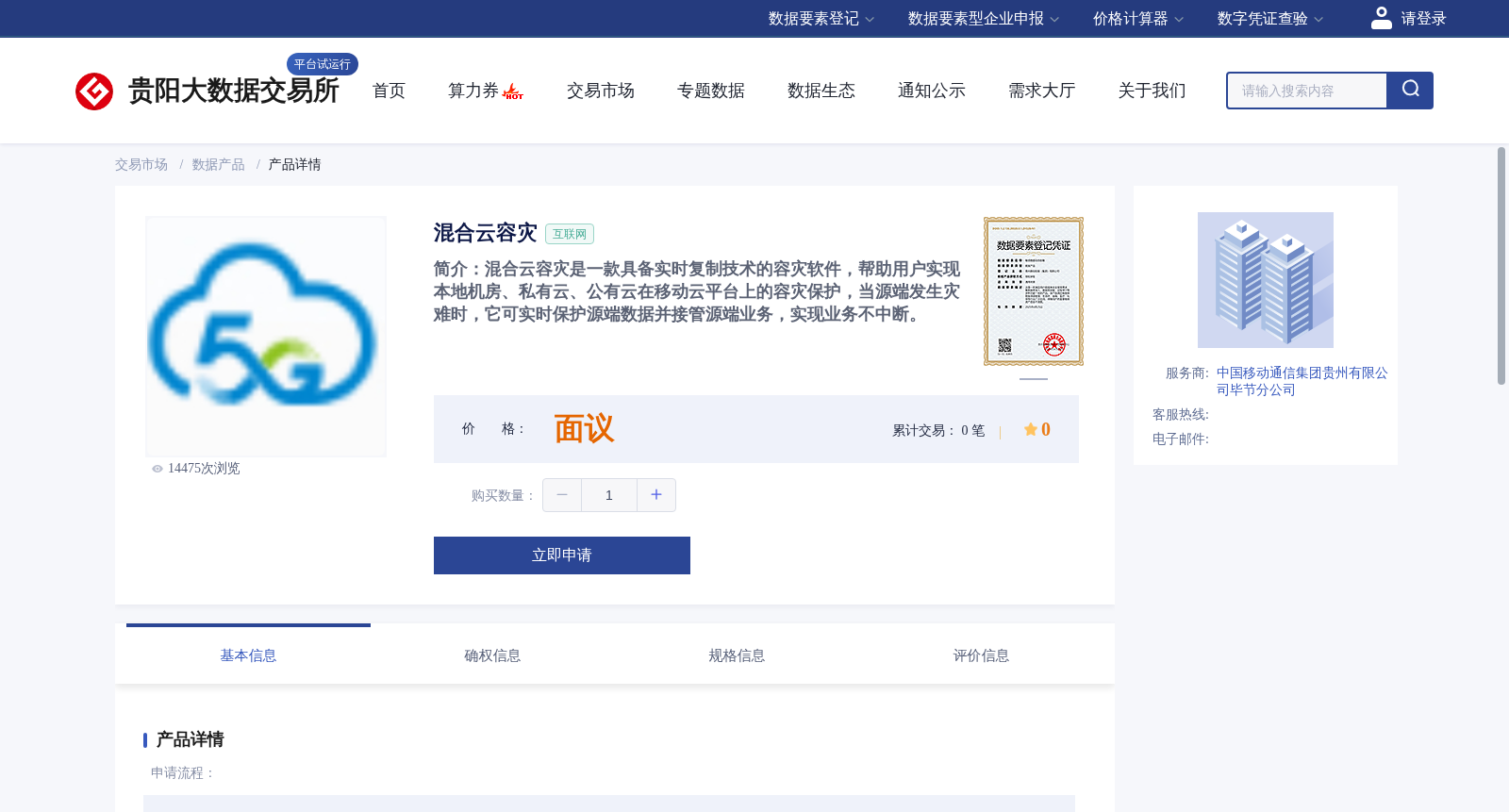
Task: Switch to the 评价信息 tab
Action: tap(981, 655)
